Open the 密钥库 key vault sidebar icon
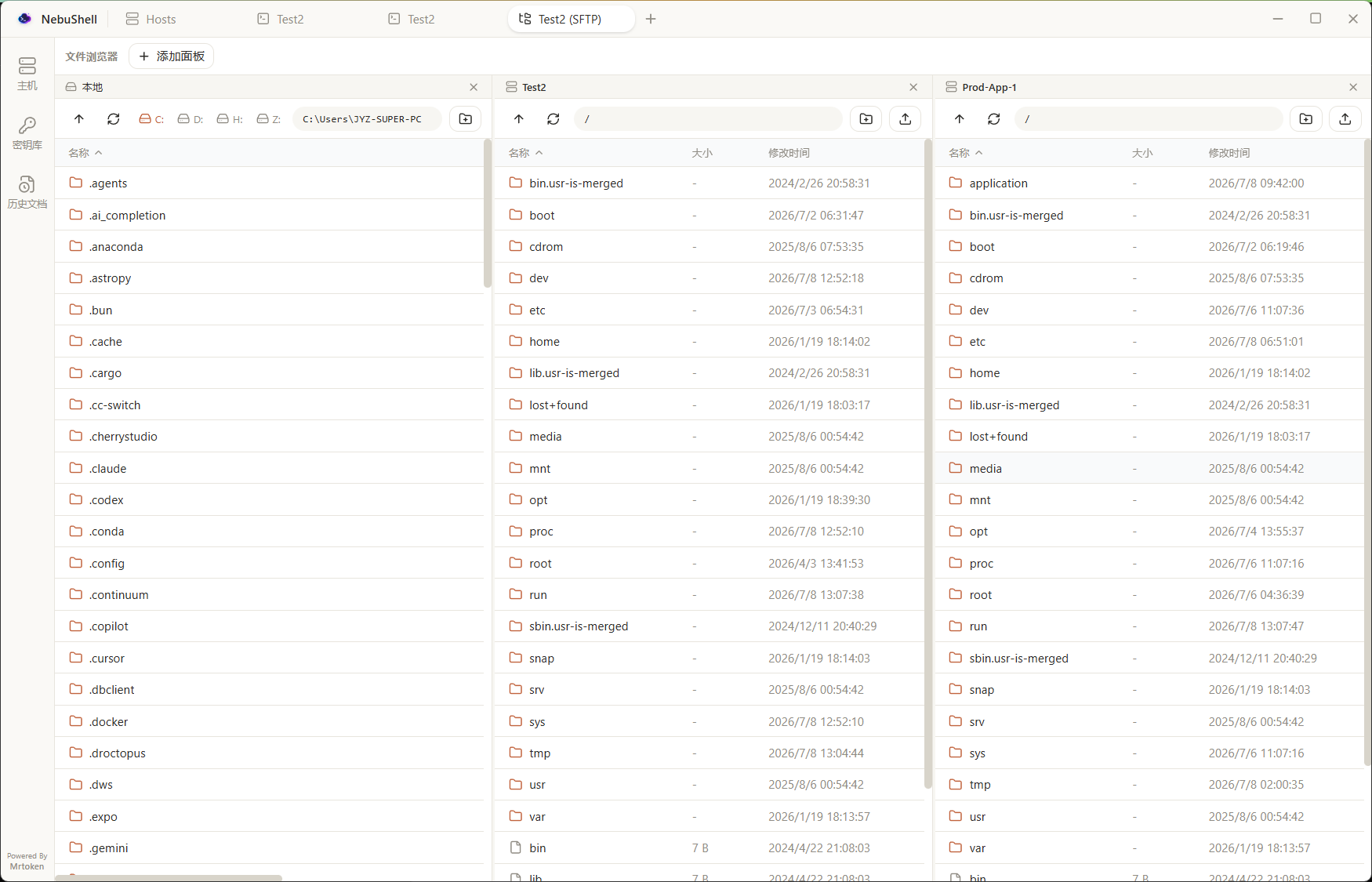1372x882 pixels. pos(27,133)
